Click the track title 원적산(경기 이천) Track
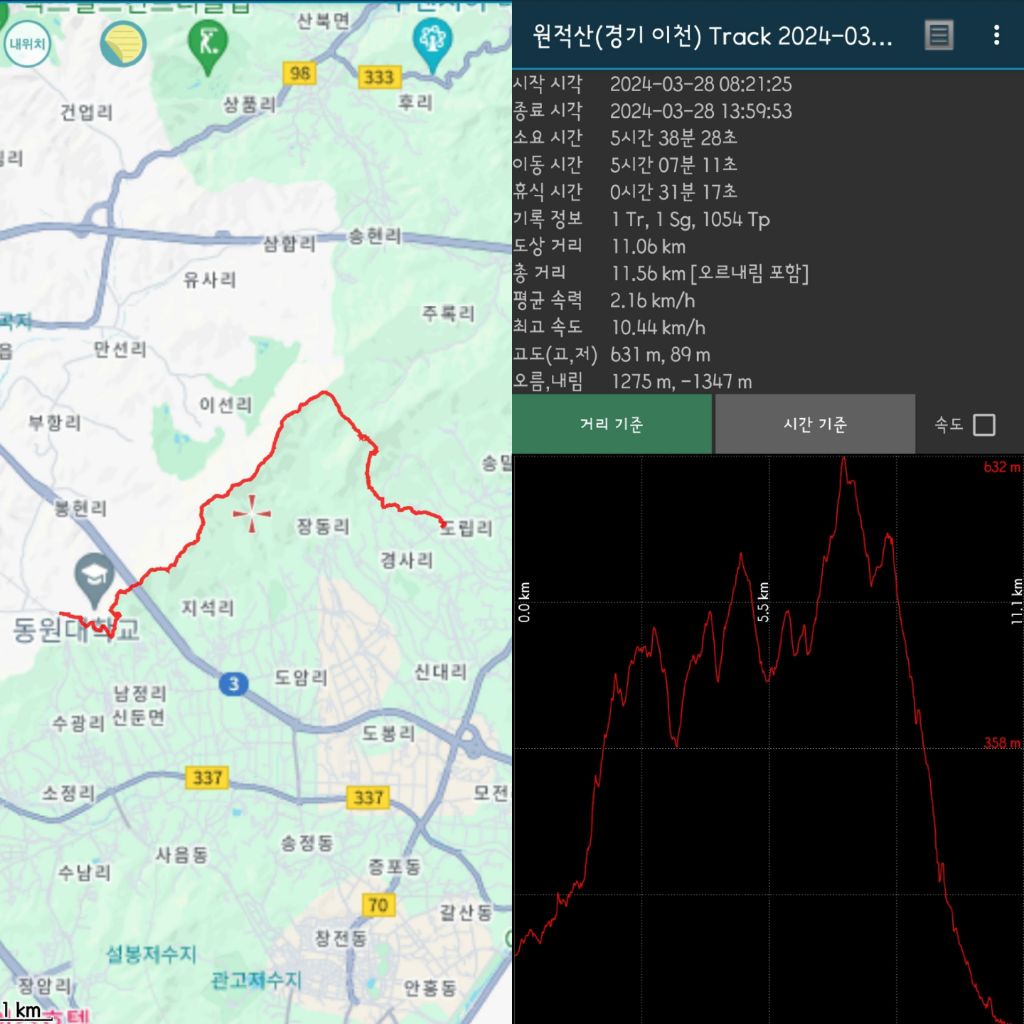Image resolution: width=1024 pixels, height=1024 pixels. click(x=712, y=35)
